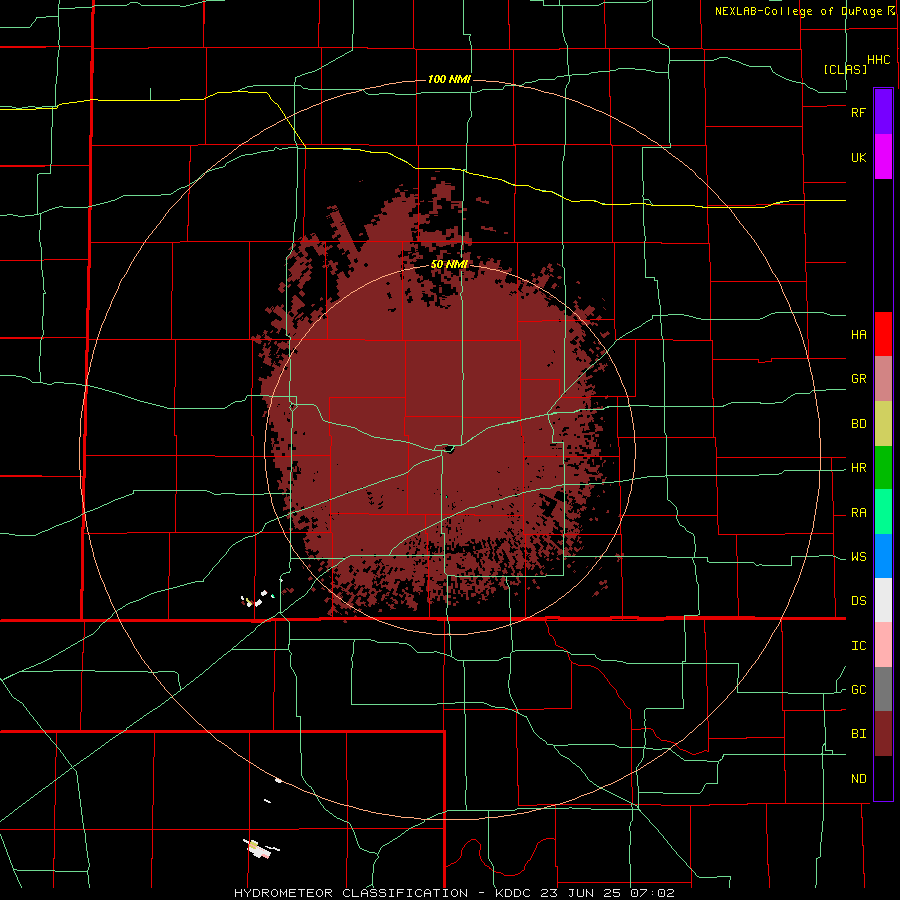Click the dusty pink GR legend swatch
Screen dimensions: 900x900
coord(883,379)
